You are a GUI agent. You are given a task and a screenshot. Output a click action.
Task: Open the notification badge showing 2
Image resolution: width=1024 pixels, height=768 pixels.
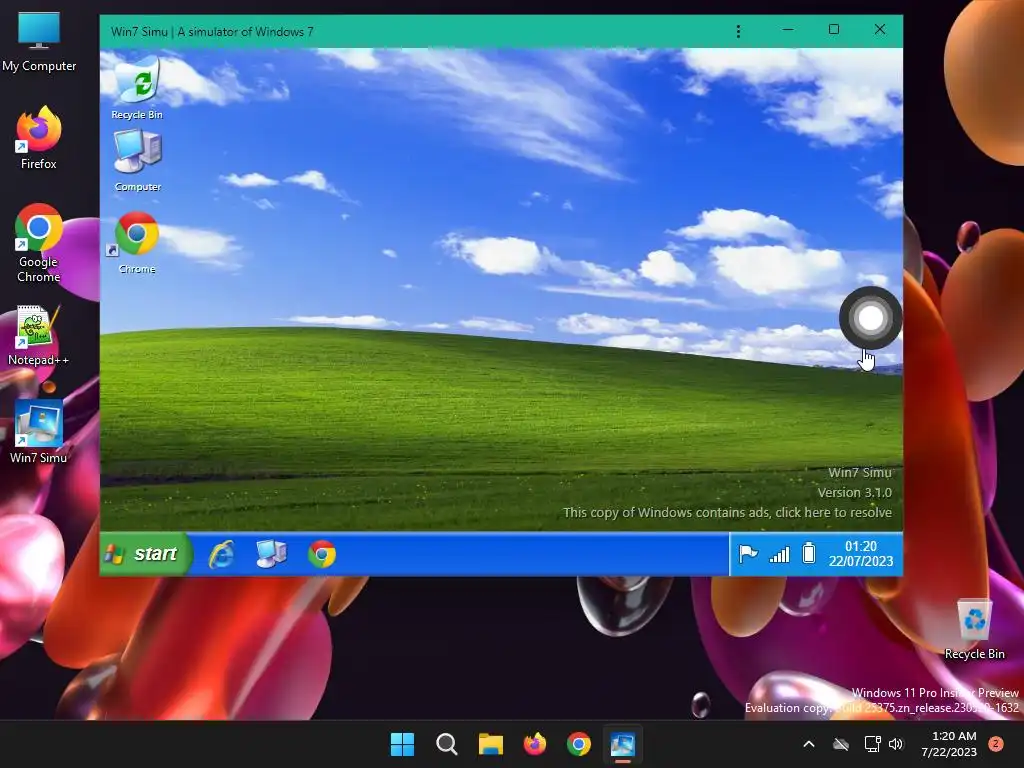click(996, 743)
